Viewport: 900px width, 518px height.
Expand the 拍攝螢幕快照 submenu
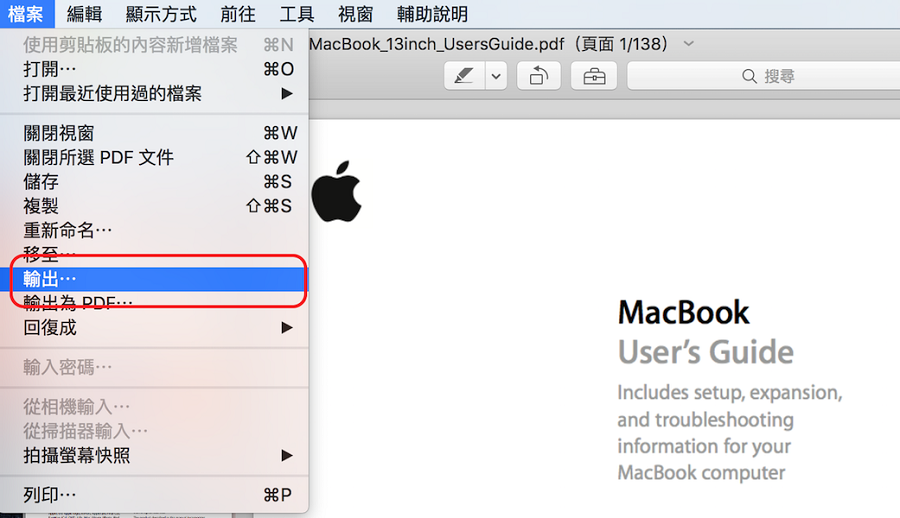point(154,455)
